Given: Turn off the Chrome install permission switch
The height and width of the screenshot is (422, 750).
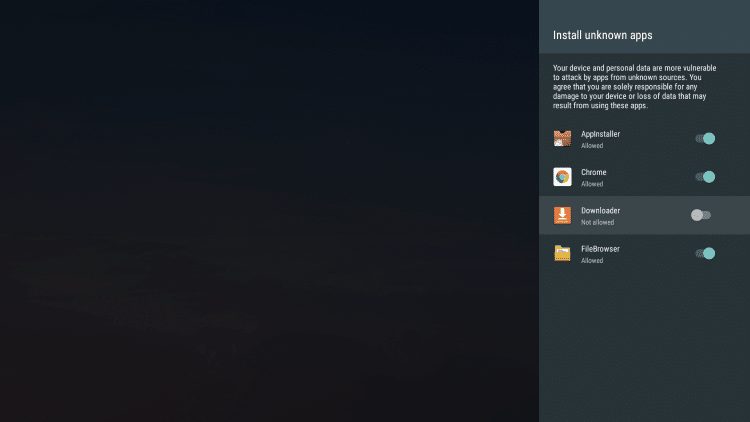Looking at the screenshot, I should click(705, 177).
